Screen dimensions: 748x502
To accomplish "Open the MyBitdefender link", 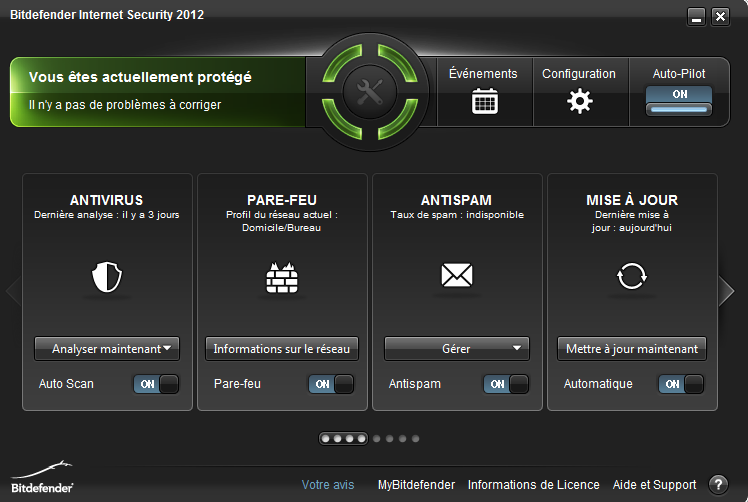I will tap(416, 485).
